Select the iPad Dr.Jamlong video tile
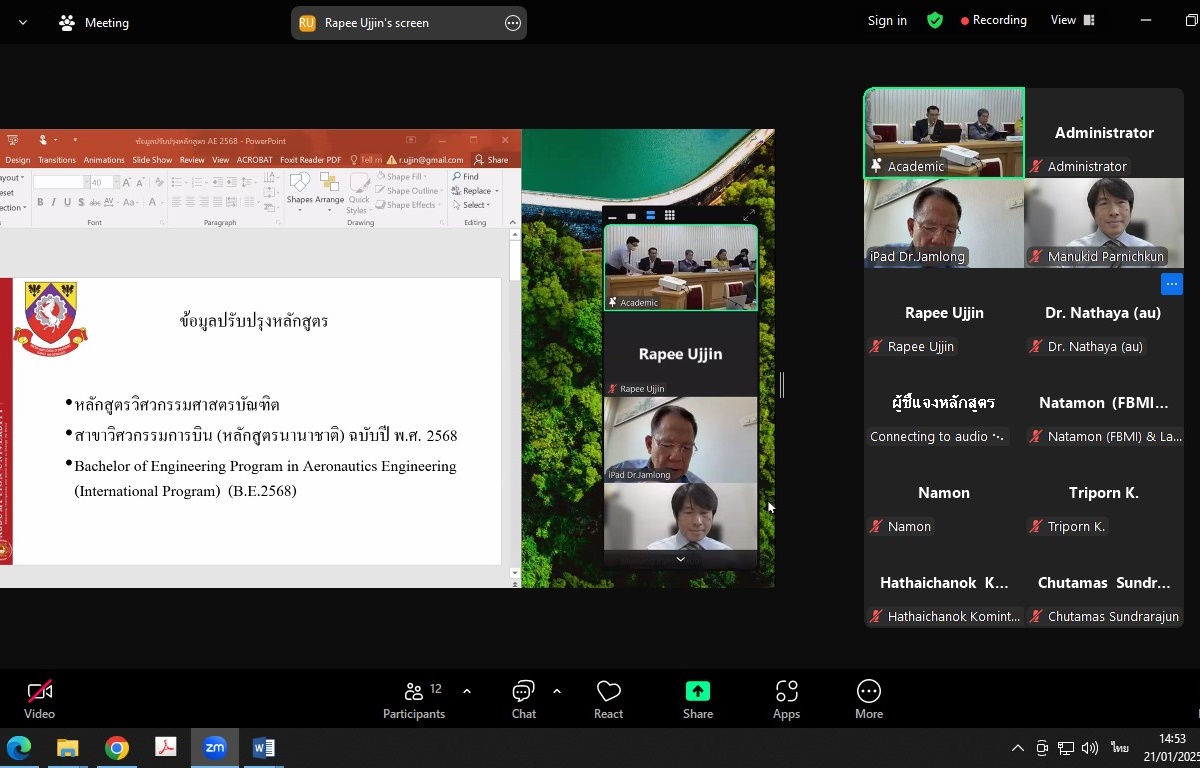Viewport: 1200px width, 768px height. pyautogui.click(x=944, y=222)
